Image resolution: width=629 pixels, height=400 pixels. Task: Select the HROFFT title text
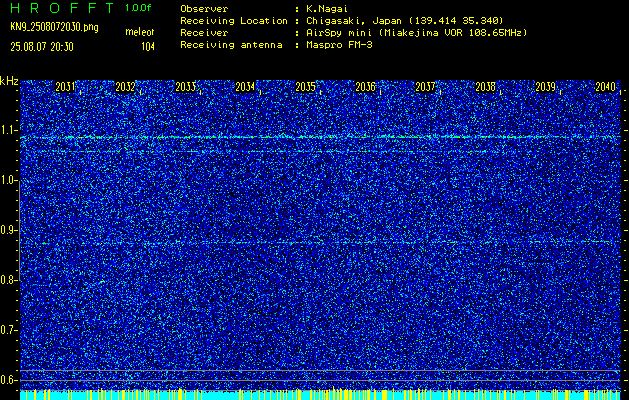coord(63,8)
